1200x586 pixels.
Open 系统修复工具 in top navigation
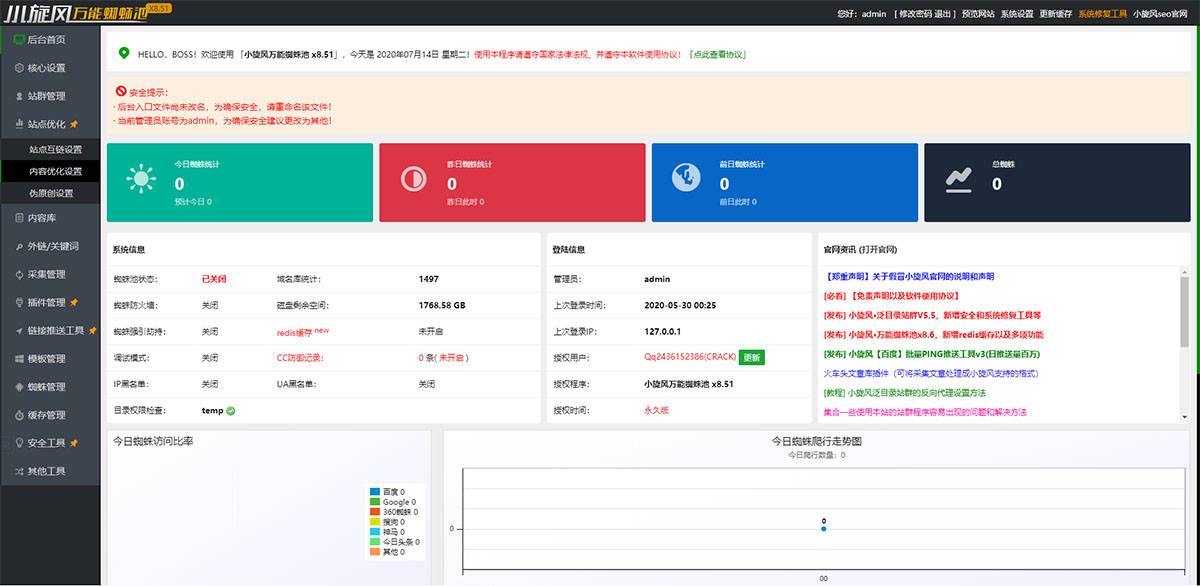click(1102, 14)
